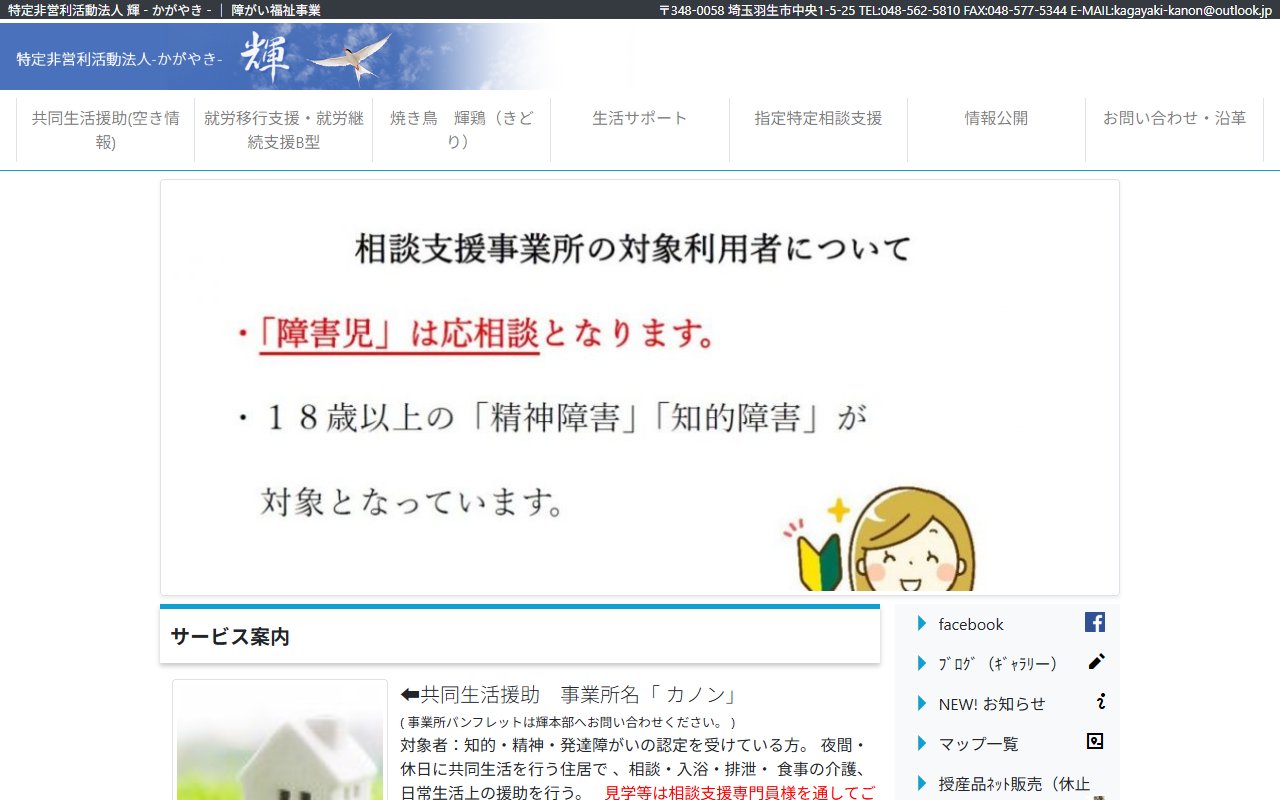Click the 相談支援事業所 slideshow banner
The width and height of the screenshot is (1280, 800).
tap(640, 387)
